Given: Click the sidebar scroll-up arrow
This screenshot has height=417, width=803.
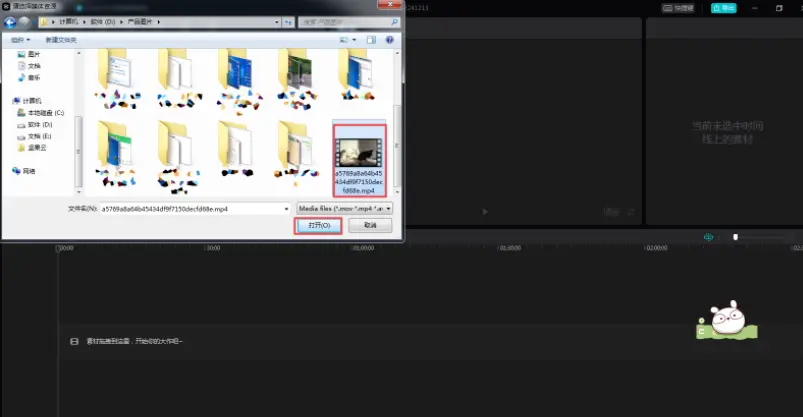Looking at the screenshot, I should tap(78, 53).
